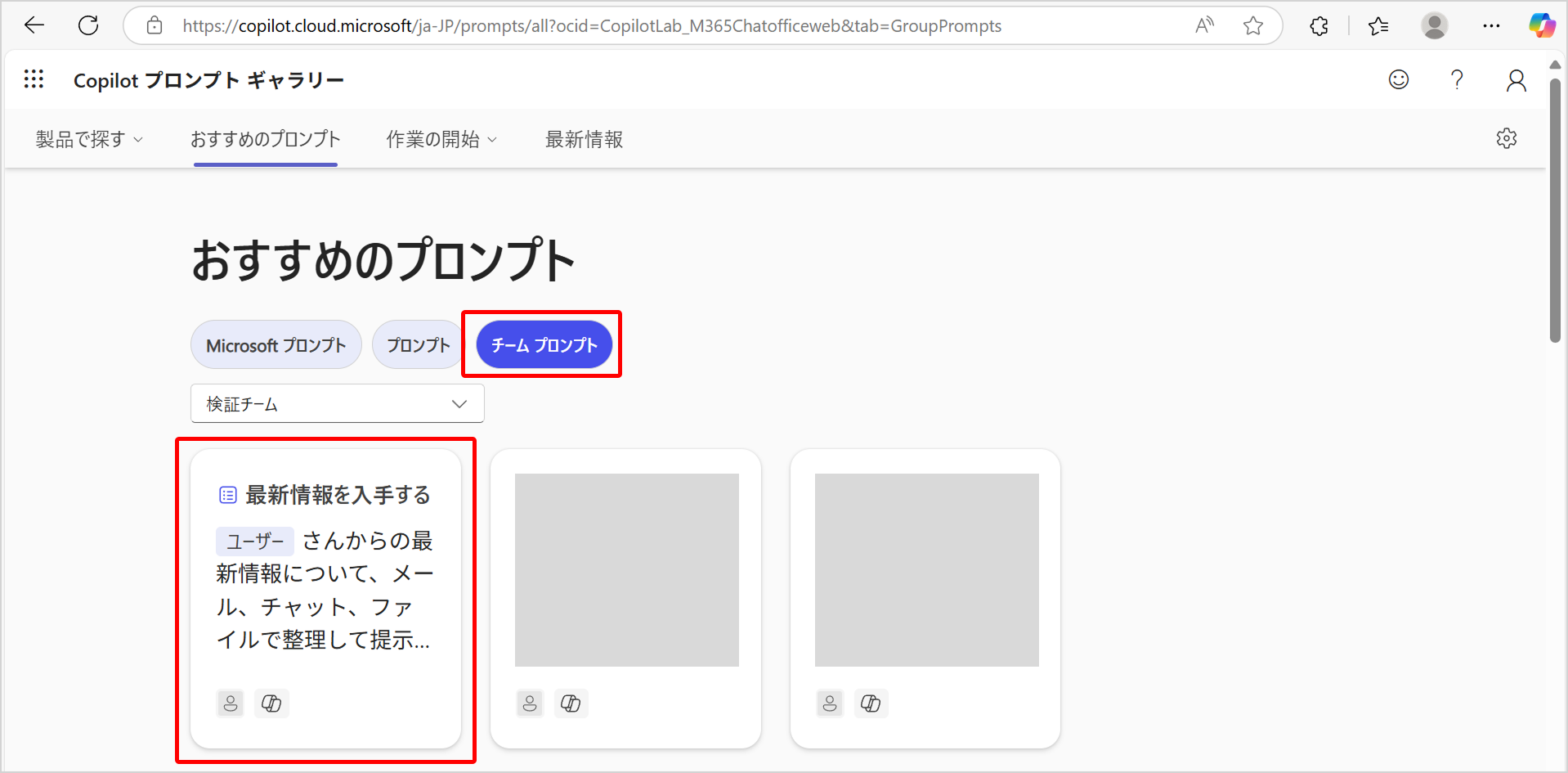Click Copilot icon on 最新情報を入手する card
The height and width of the screenshot is (773, 1568).
pyautogui.click(x=271, y=703)
